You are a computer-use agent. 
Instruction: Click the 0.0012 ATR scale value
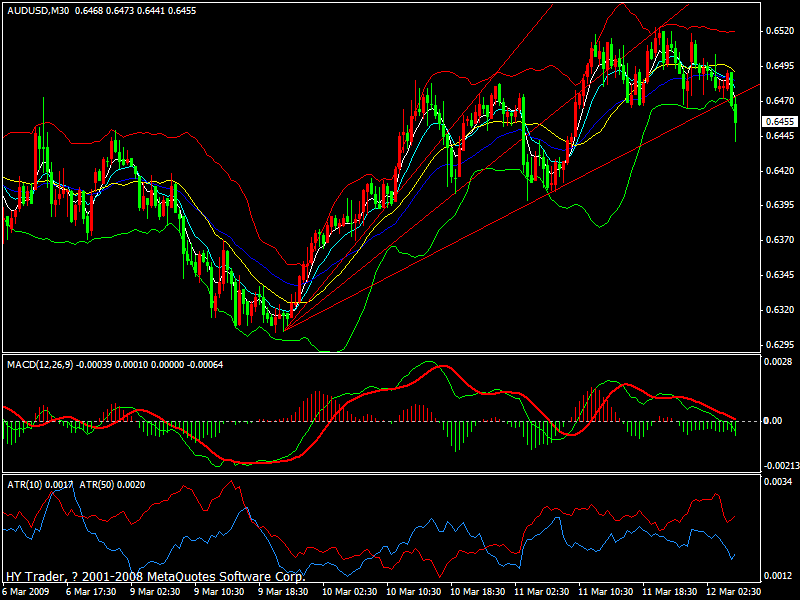778,576
